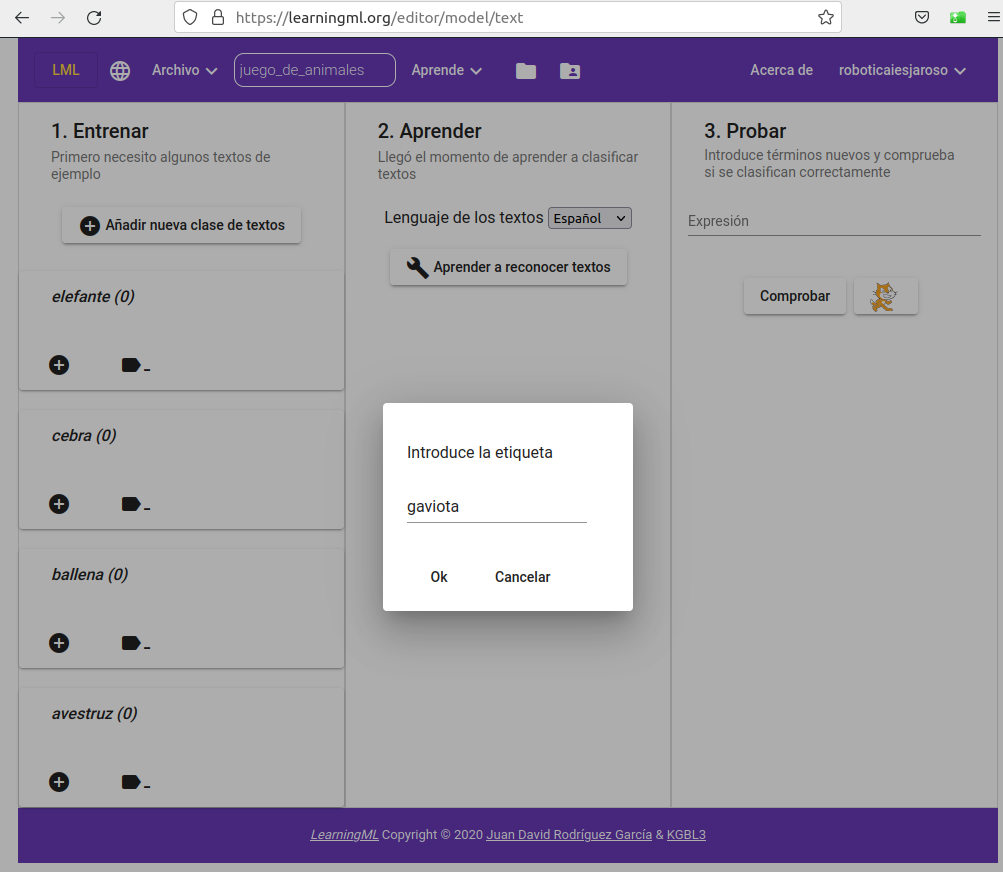This screenshot has width=1003, height=872.
Task: Click the shared folder icon
Action: (x=570, y=71)
